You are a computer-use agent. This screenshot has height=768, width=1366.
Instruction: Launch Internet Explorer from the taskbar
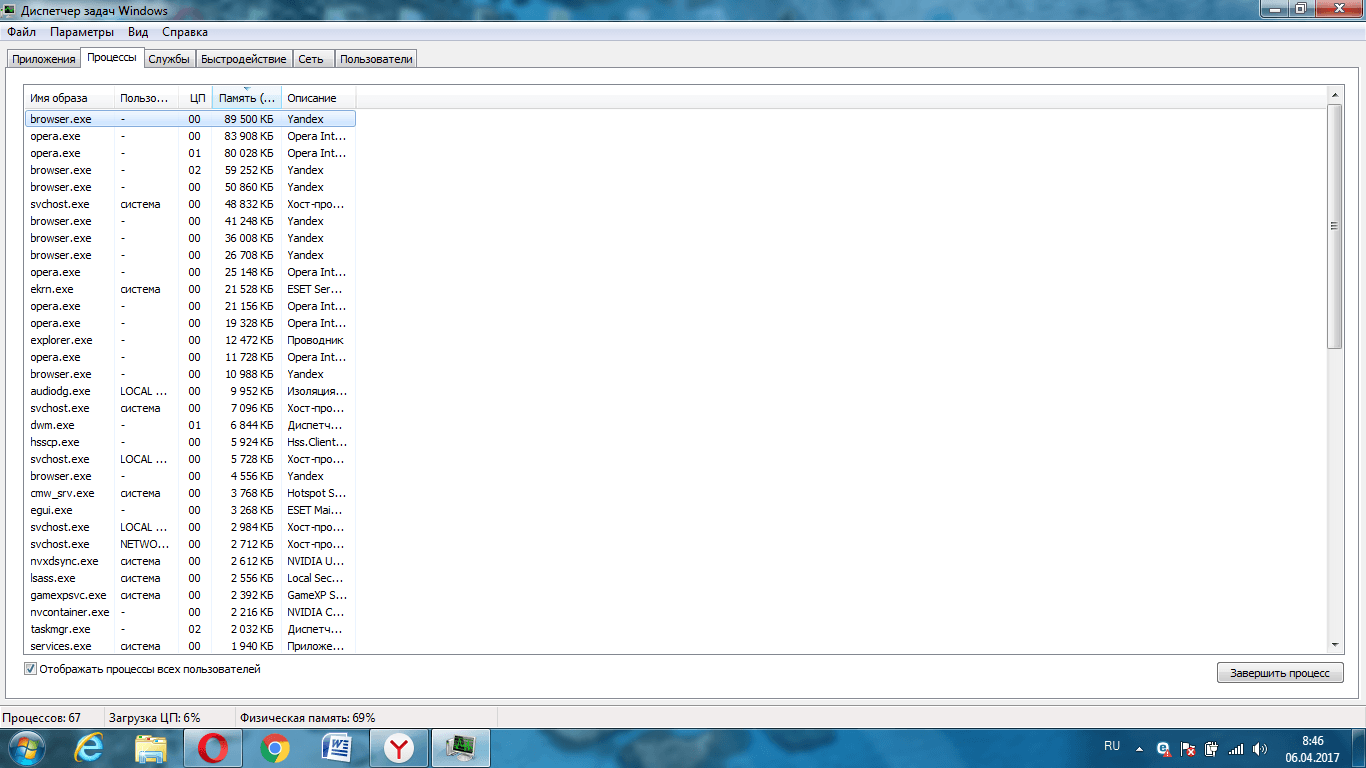point(91,747)
